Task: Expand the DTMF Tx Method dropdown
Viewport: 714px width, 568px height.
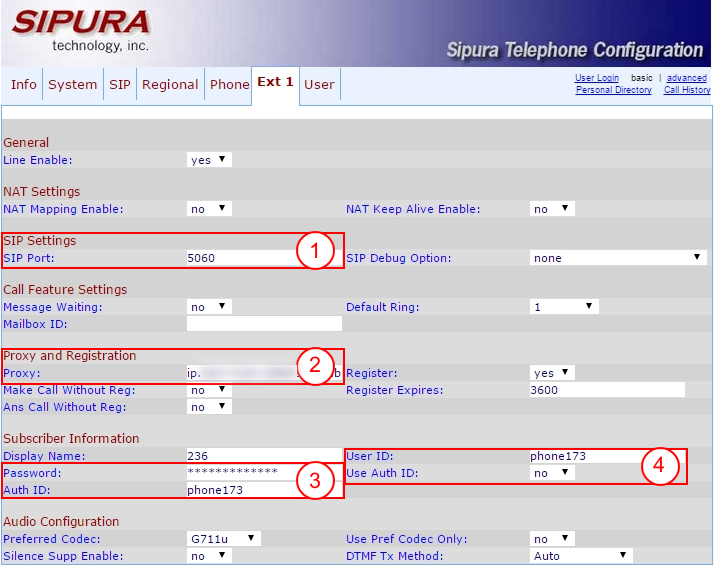Action: pyautogui.click(x=581, y=556)
